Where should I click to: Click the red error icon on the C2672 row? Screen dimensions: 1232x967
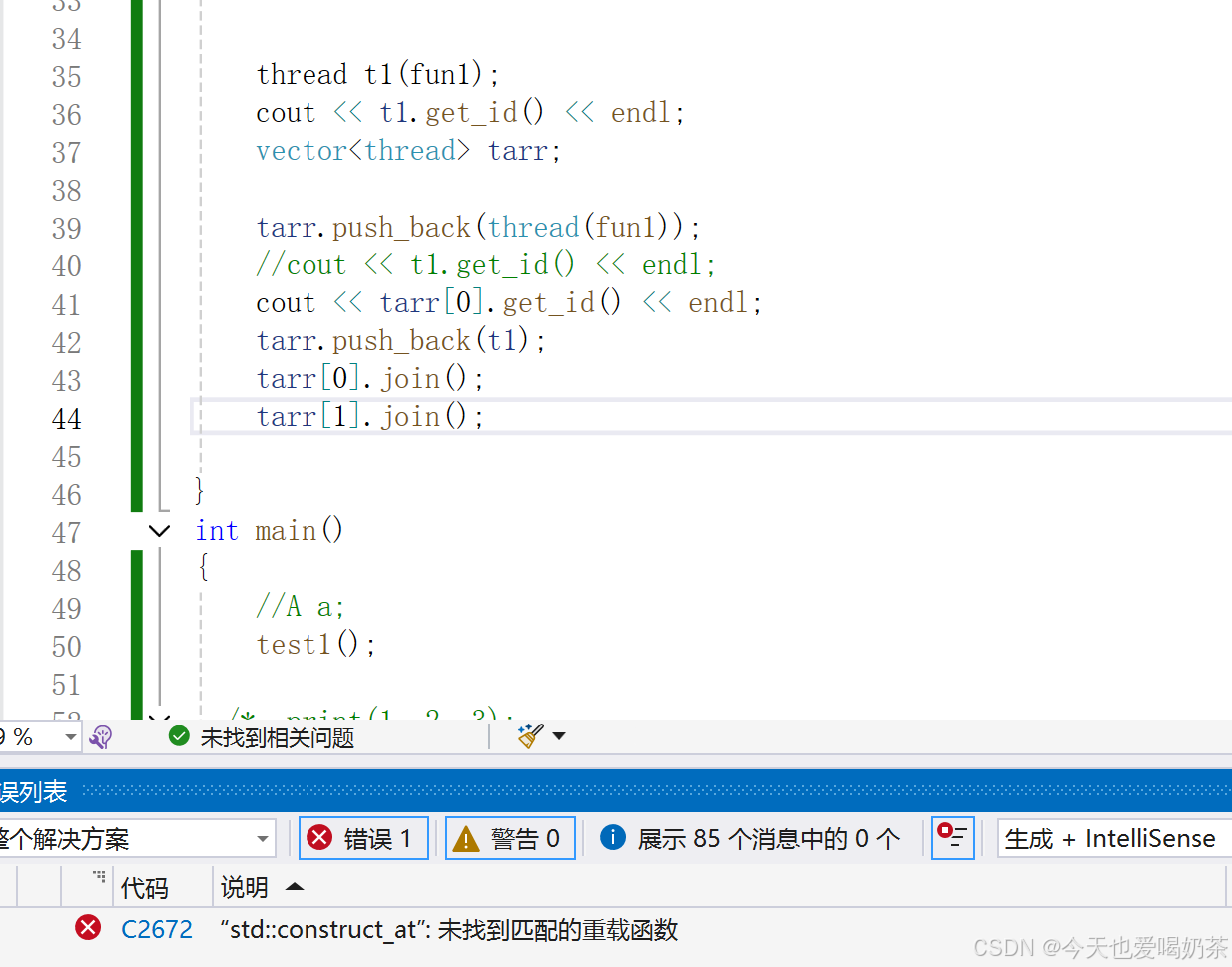click(x=88, y=928)
